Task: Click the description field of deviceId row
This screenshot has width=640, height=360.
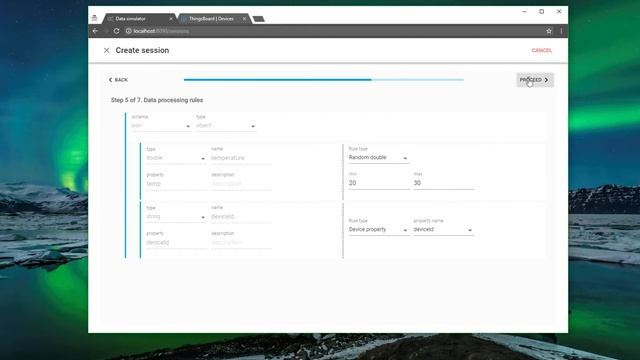Action: click(241, 242)
